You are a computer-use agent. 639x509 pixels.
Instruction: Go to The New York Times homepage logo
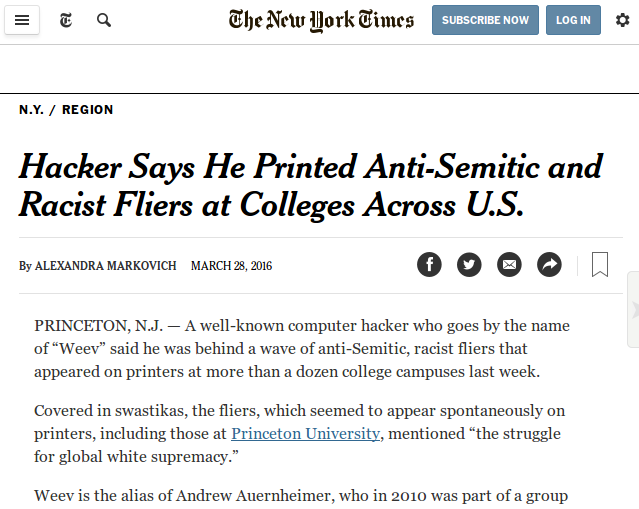pyautogui.click(x=320, y=20)
